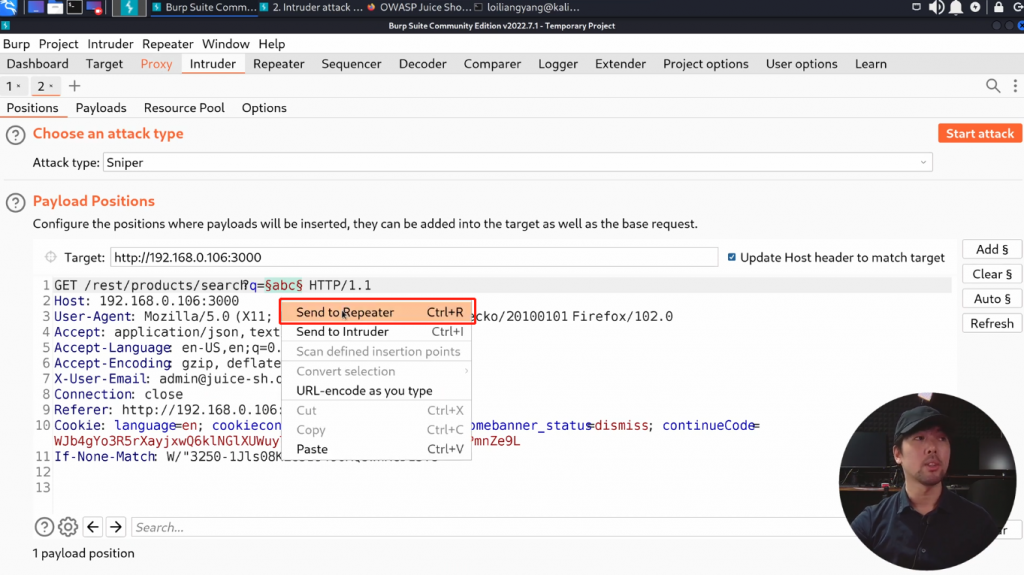Image resolution: width=1024 pixels, height=575 pixels.
Task: Open the power manager tray icon
Action: [x=975, y=7]
